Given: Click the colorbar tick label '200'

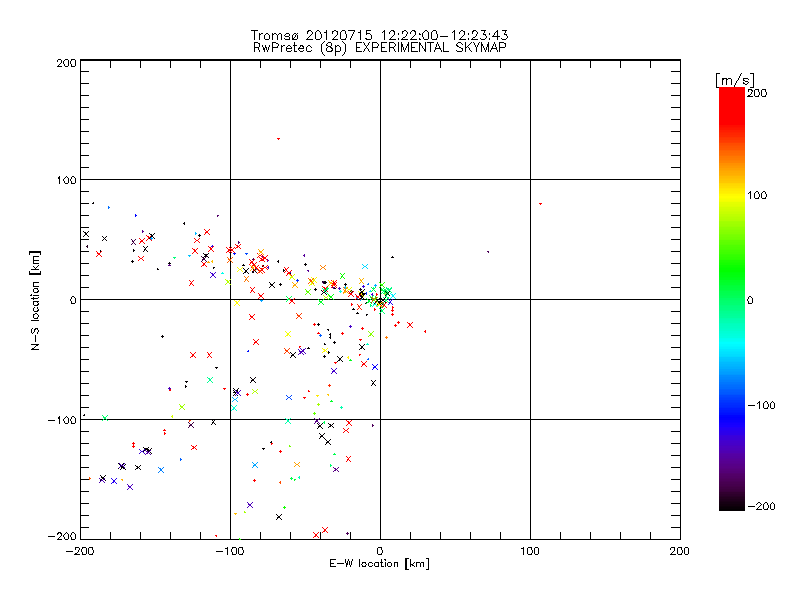Looking at the screenshot, I should 757,93.
